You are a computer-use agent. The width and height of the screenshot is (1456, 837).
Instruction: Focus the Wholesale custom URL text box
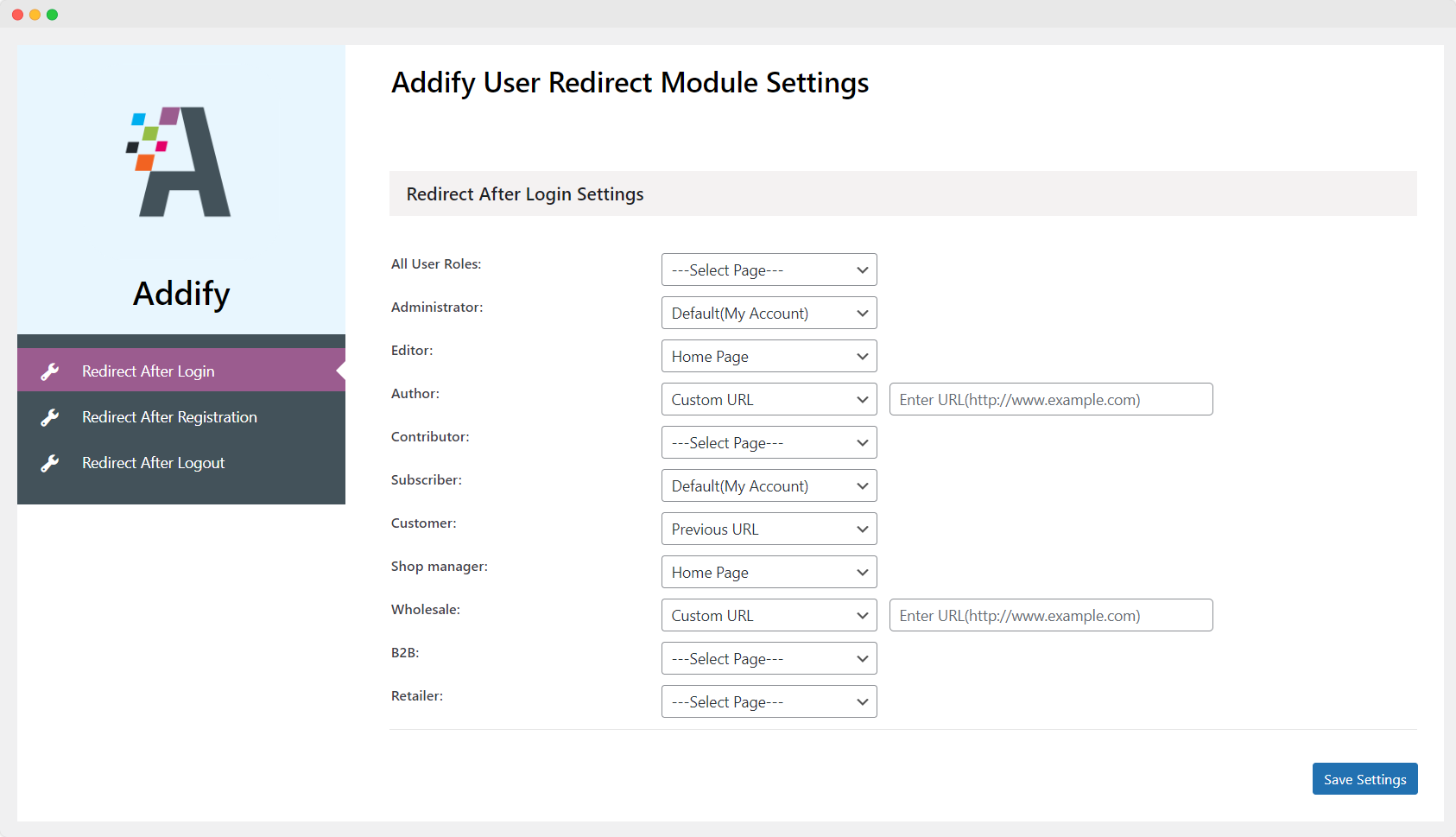(x=1050, y=616)
